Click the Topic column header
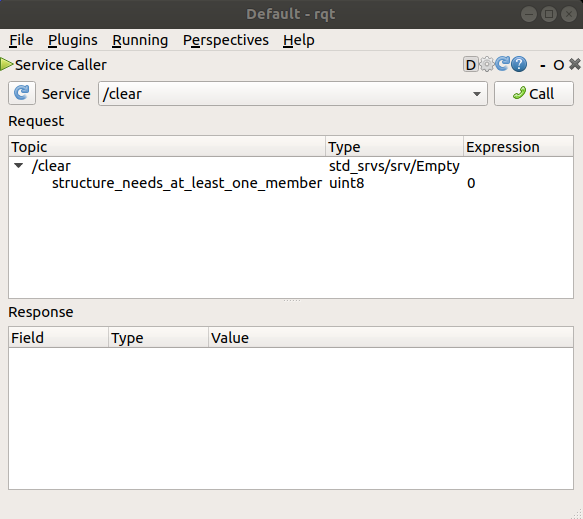 click(x=167, y=147)
